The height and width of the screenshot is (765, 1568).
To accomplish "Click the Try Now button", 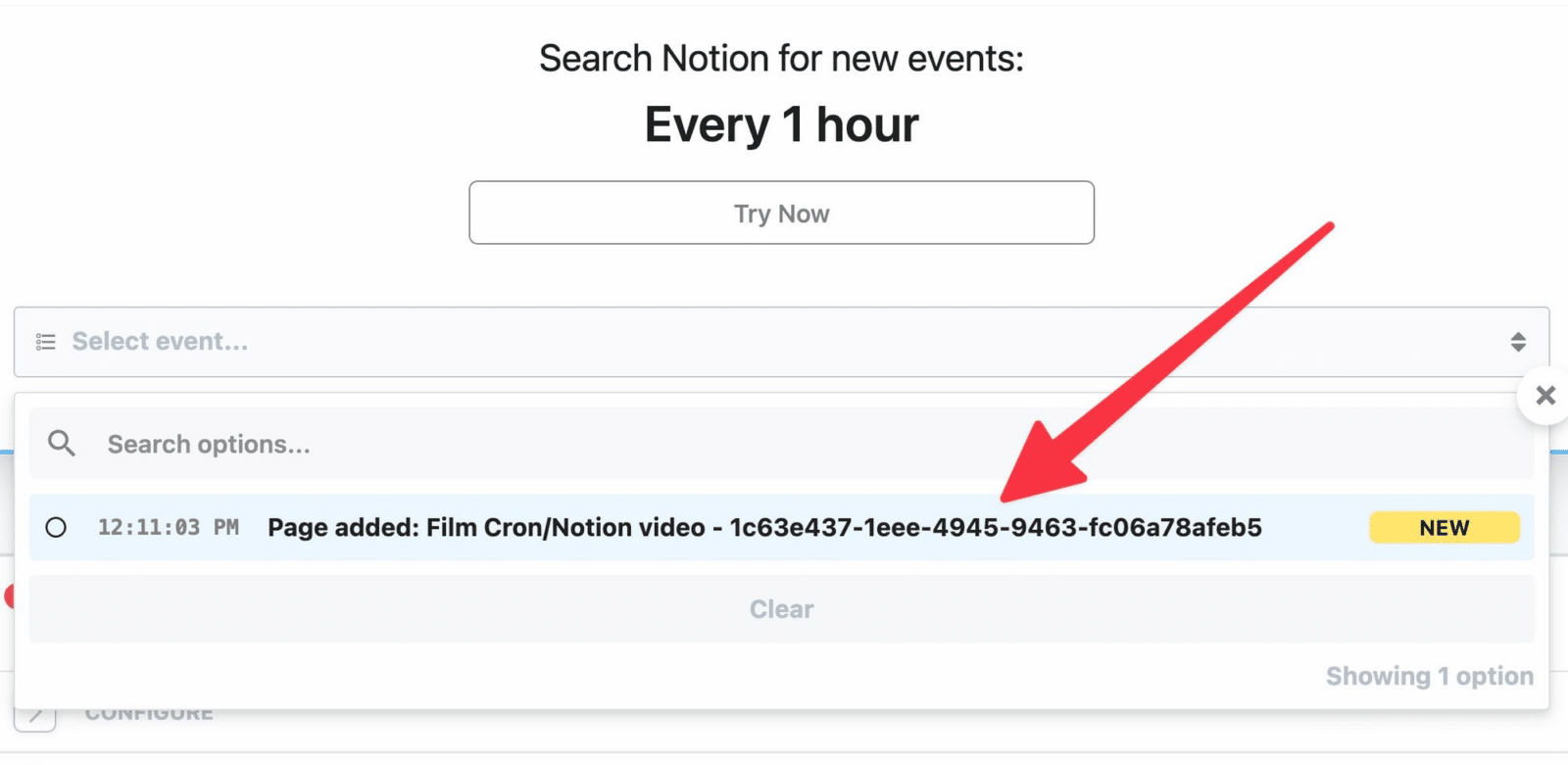I will [781, 213].
